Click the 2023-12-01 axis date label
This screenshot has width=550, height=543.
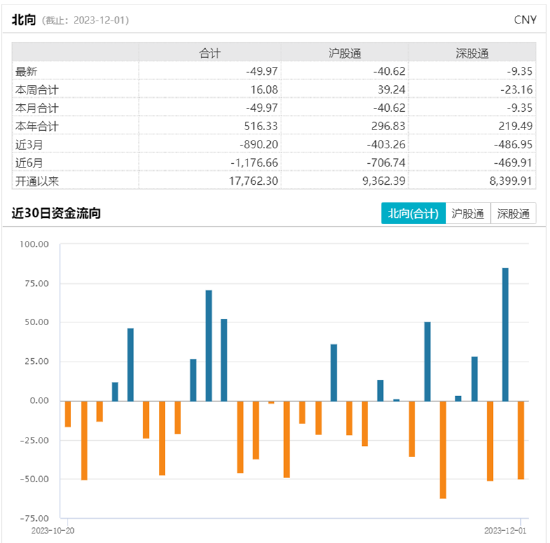505,531
